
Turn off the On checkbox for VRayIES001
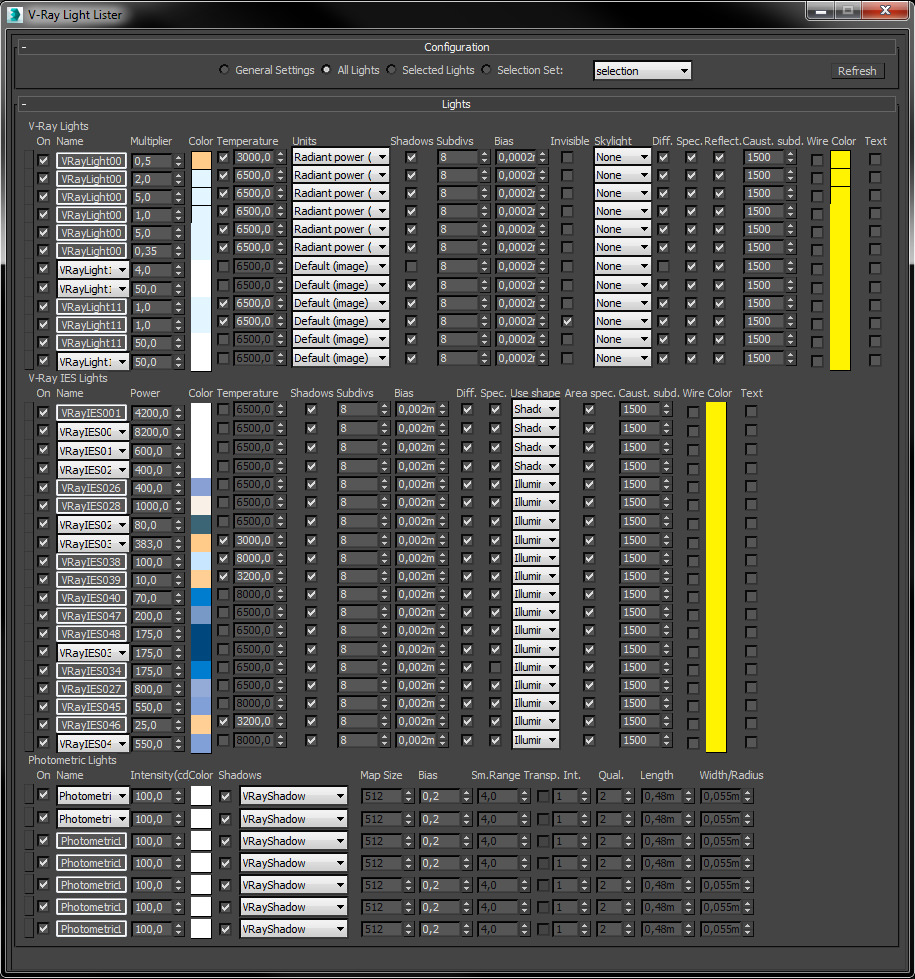[x=43, y=412]
